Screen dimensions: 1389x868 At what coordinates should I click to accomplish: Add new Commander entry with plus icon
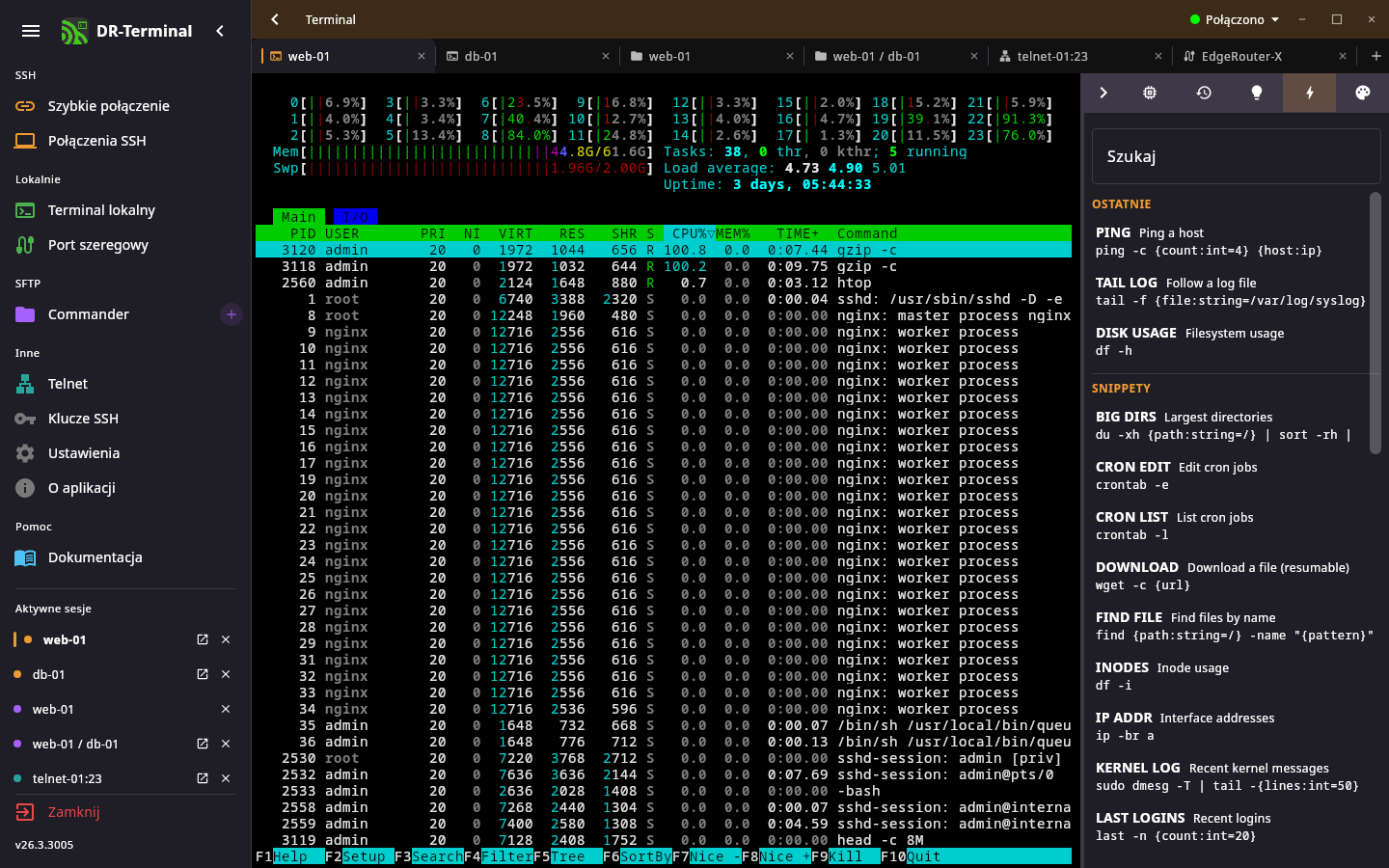coord(231,314)
